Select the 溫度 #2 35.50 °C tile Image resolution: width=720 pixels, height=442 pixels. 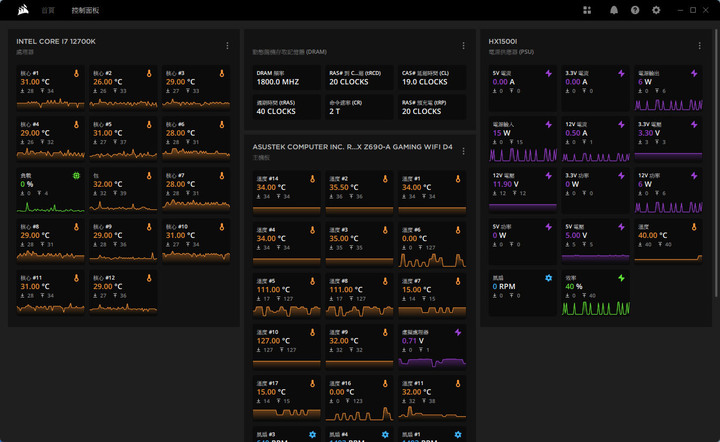pos(359,194)
